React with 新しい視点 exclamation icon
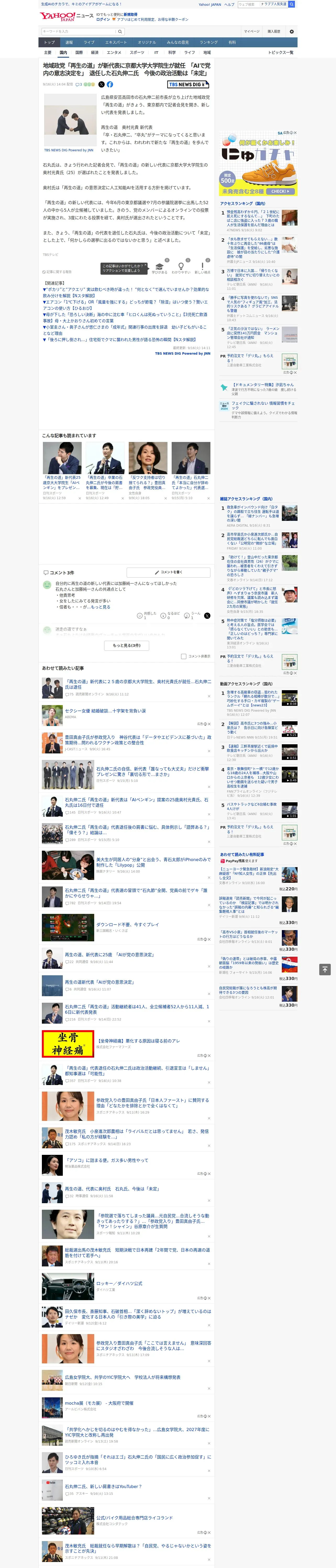The width and height of the screenshot is (336, 1568). tap(203, 267)
